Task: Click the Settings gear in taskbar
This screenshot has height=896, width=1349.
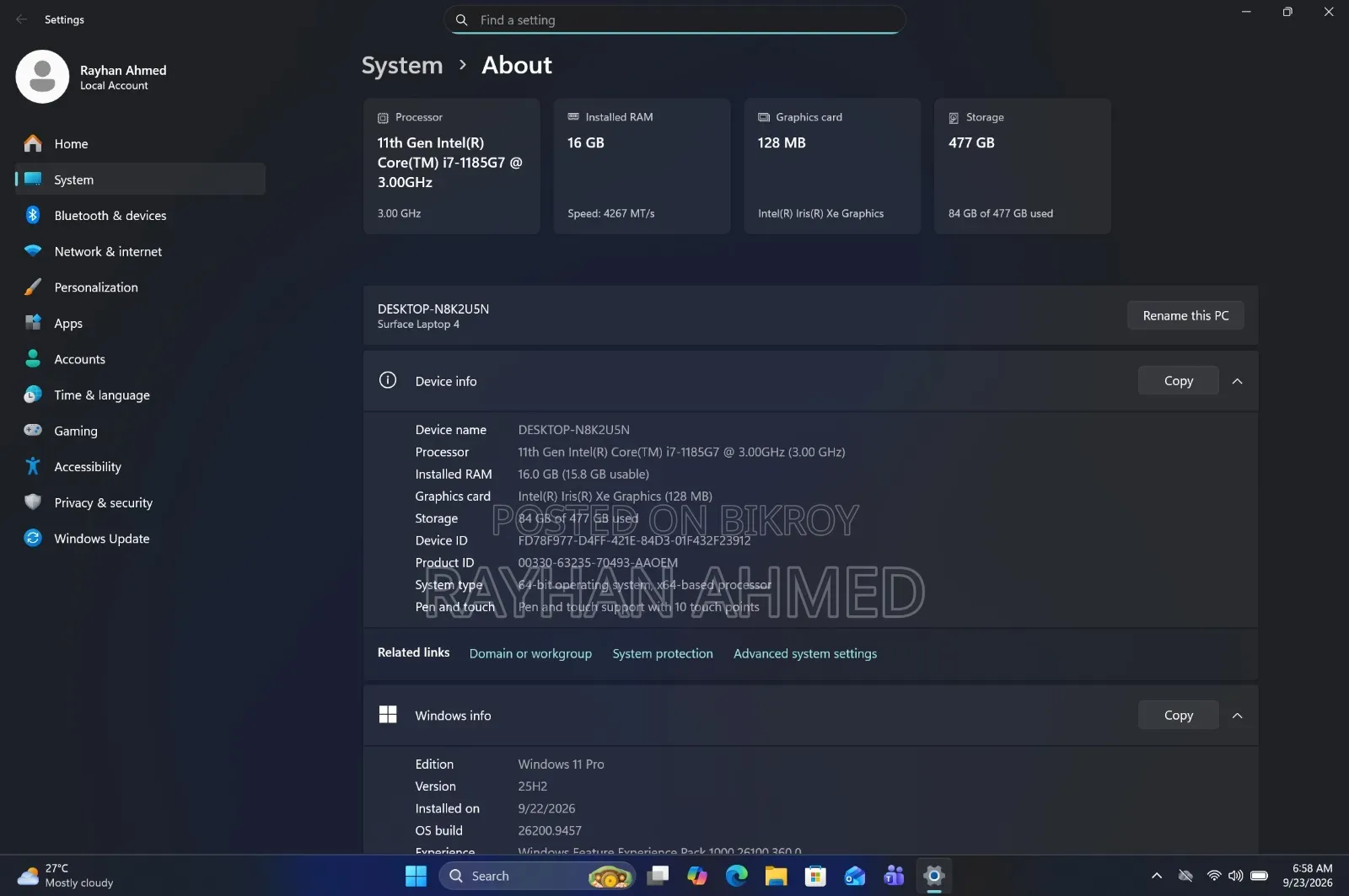Action: [933, 876]
